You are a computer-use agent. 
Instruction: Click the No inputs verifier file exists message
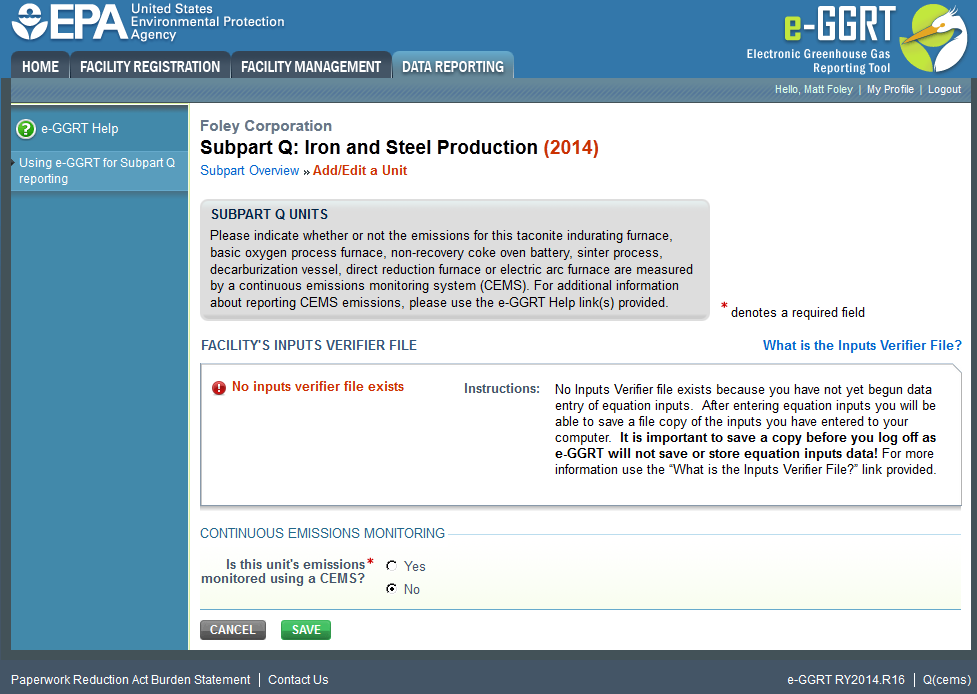coord(318,387)
